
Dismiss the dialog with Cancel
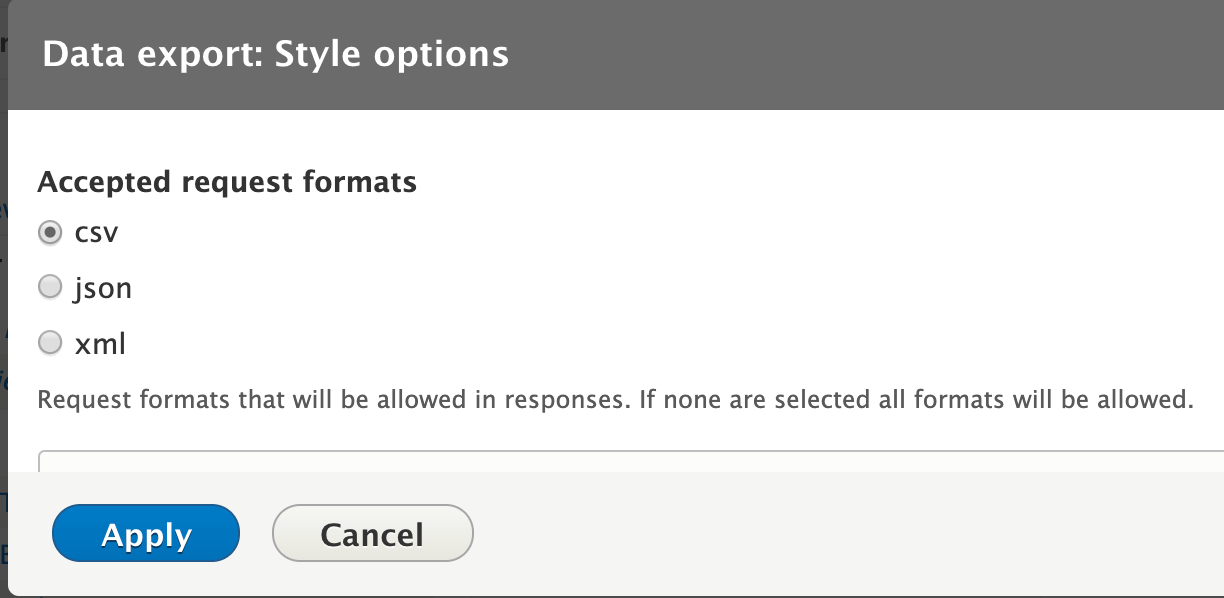click(372, 534)
